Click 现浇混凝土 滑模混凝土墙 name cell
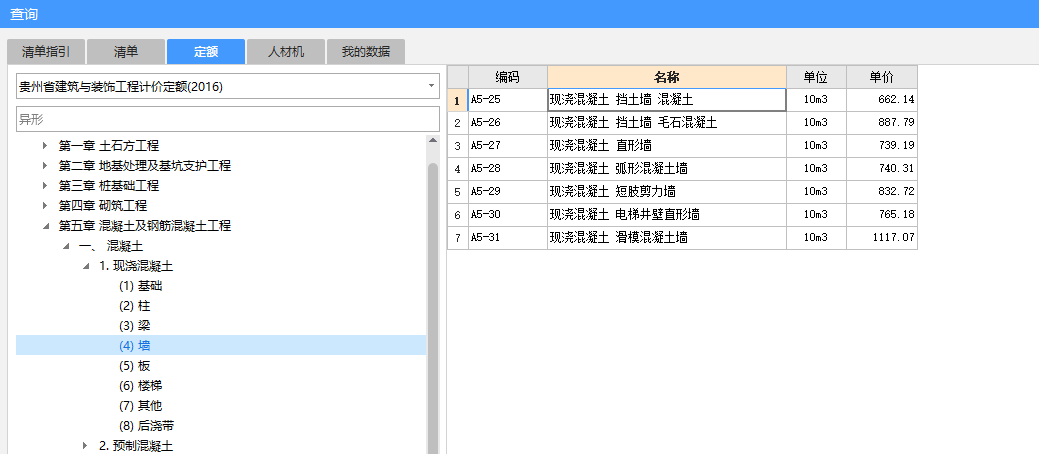This screenshot has height=454, width=1039. (667, 237)
